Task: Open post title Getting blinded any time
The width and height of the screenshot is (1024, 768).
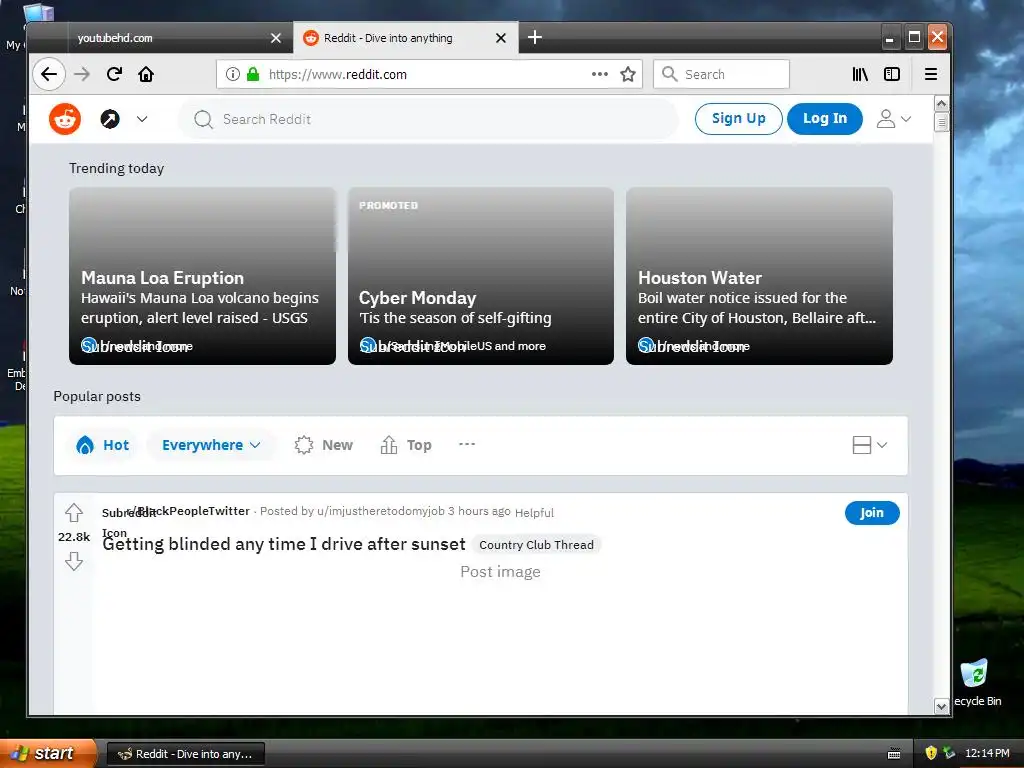Action: tap(284, 544)
